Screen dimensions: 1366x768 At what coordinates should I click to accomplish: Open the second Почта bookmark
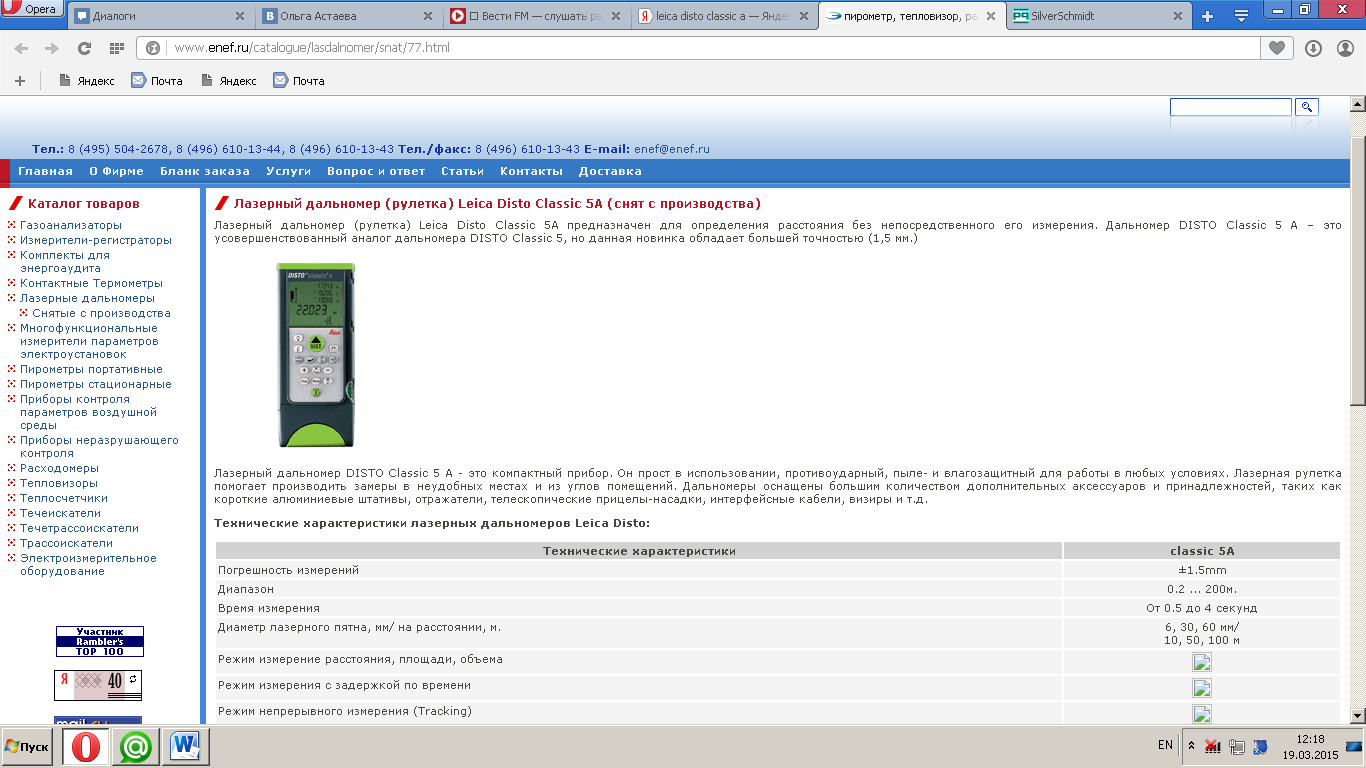click(x=299, y=81)
